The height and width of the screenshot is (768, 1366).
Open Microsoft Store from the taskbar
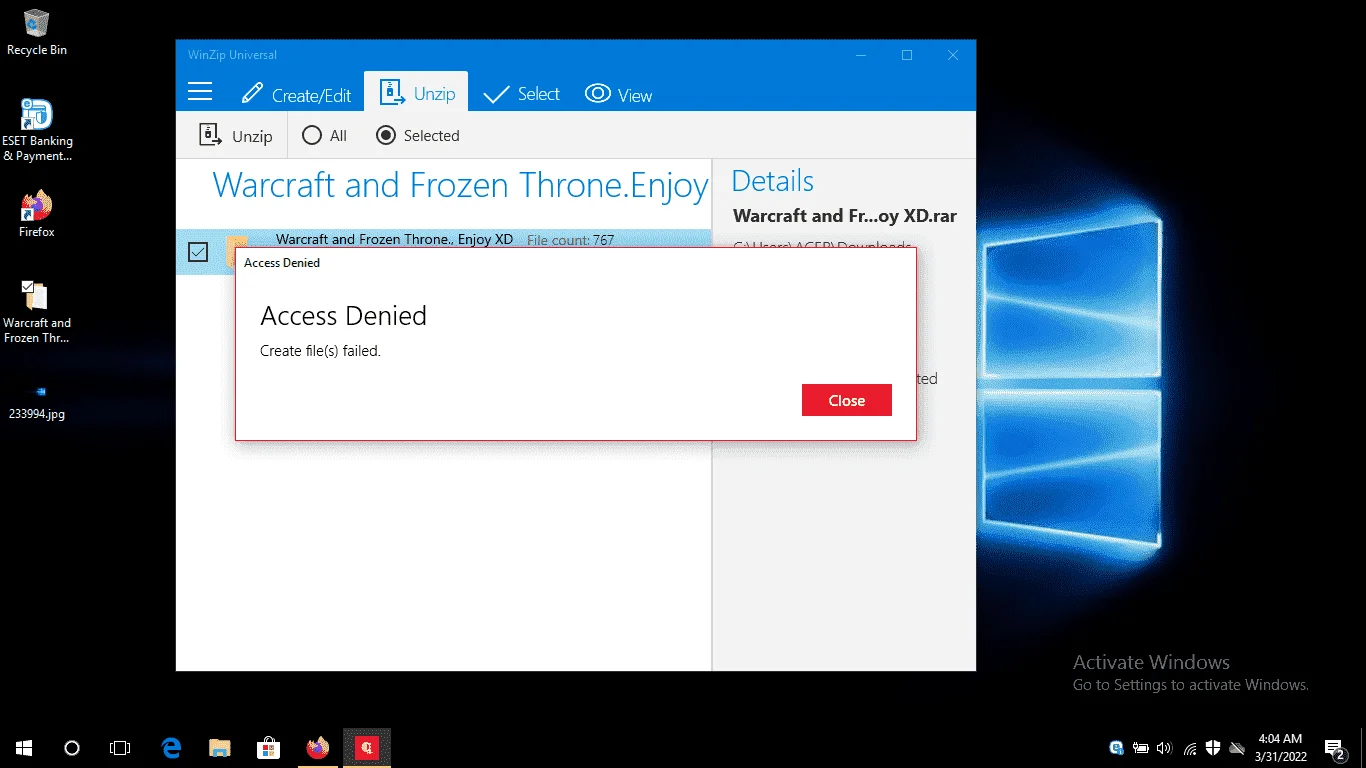tap(268, 747)
